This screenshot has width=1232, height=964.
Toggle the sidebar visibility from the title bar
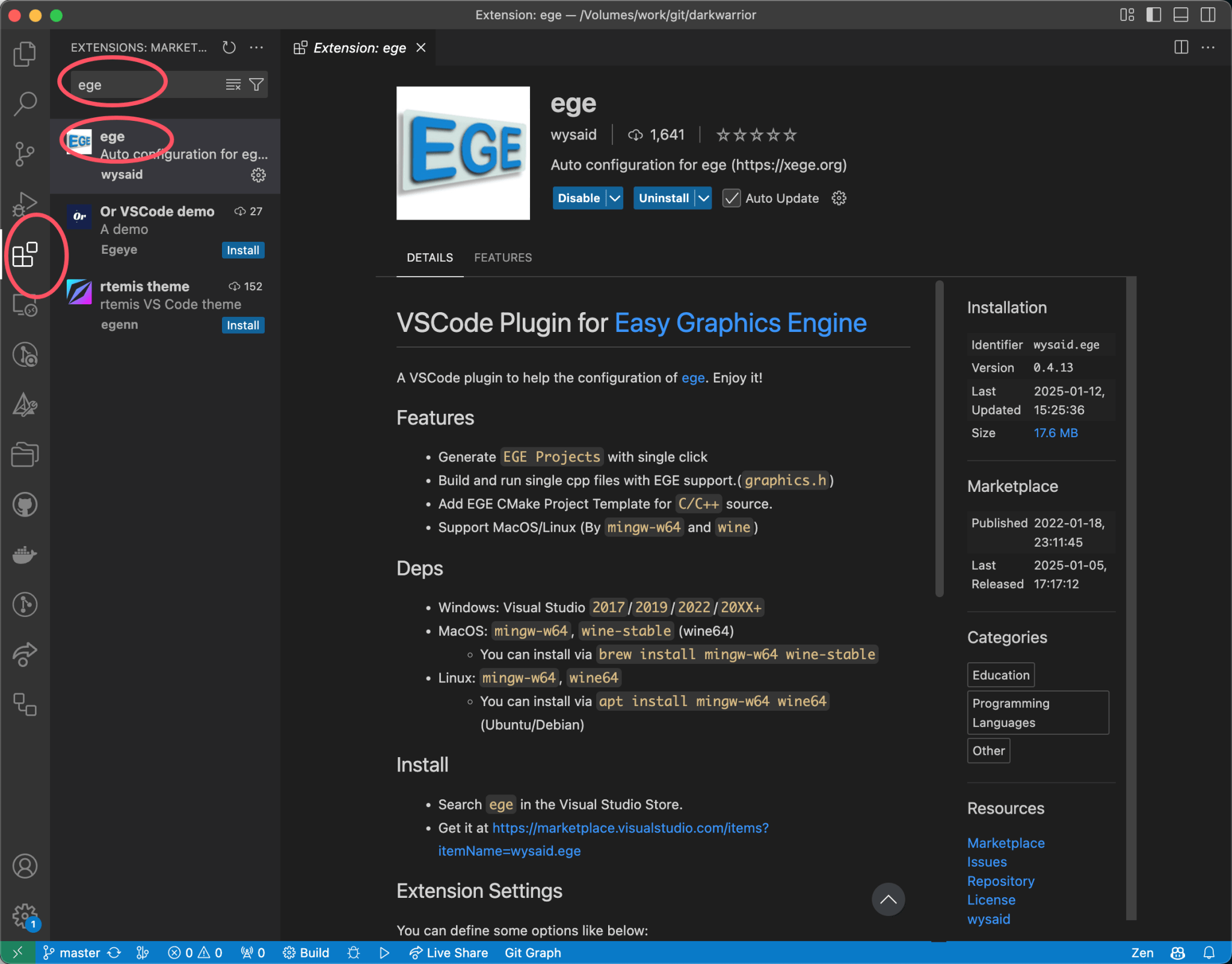[x=1153, y=14]
